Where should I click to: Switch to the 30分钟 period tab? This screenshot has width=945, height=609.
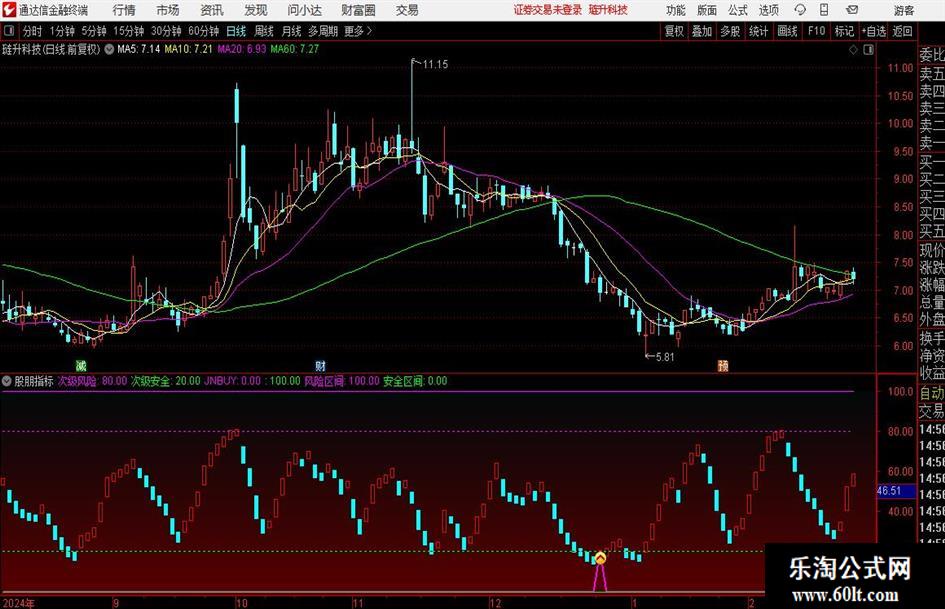click(x=166, y=31)
